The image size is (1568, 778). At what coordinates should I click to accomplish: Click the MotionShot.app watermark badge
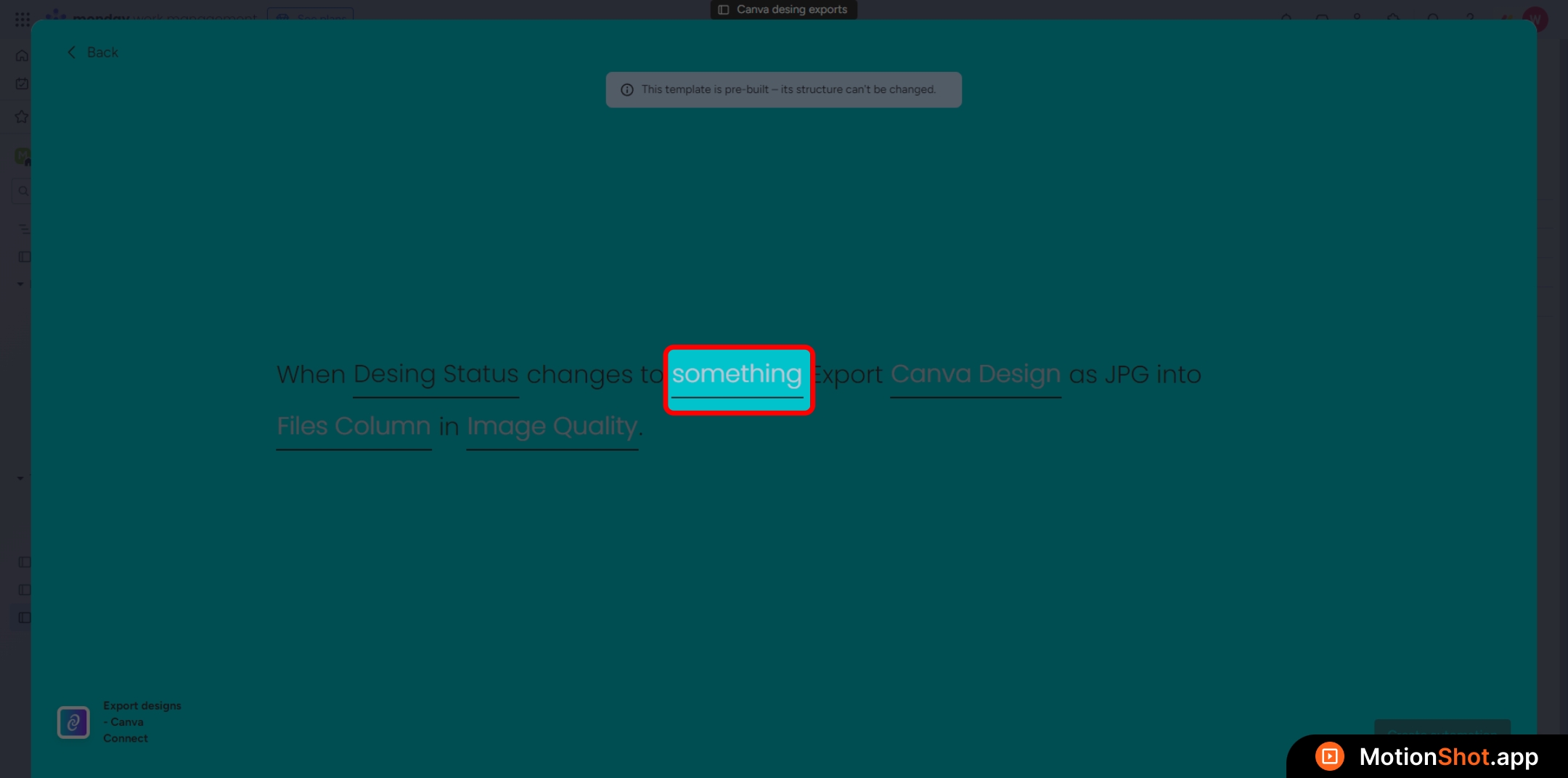[1427, 757]
